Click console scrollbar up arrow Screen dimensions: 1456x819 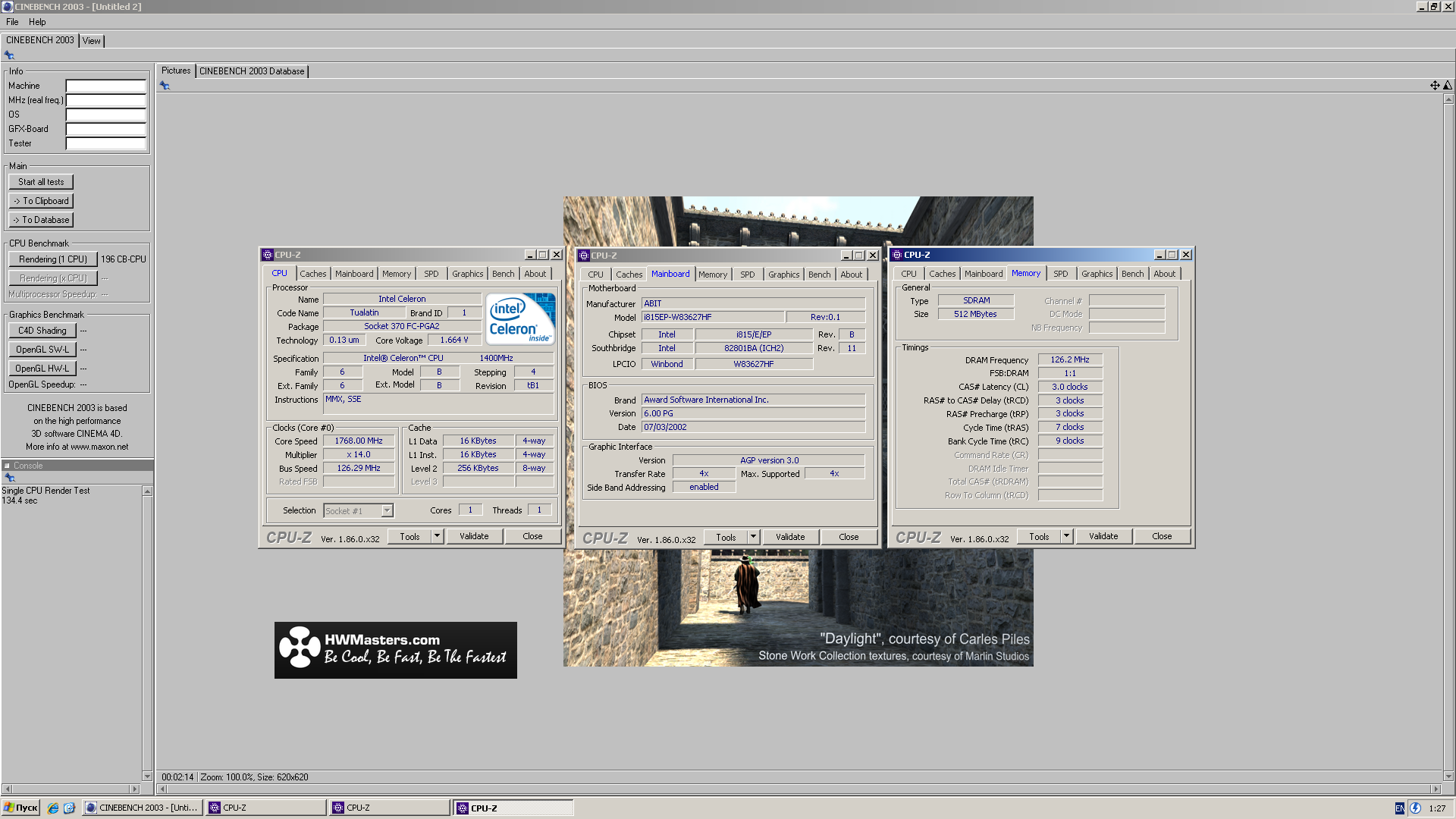click(x=148, y=491)
